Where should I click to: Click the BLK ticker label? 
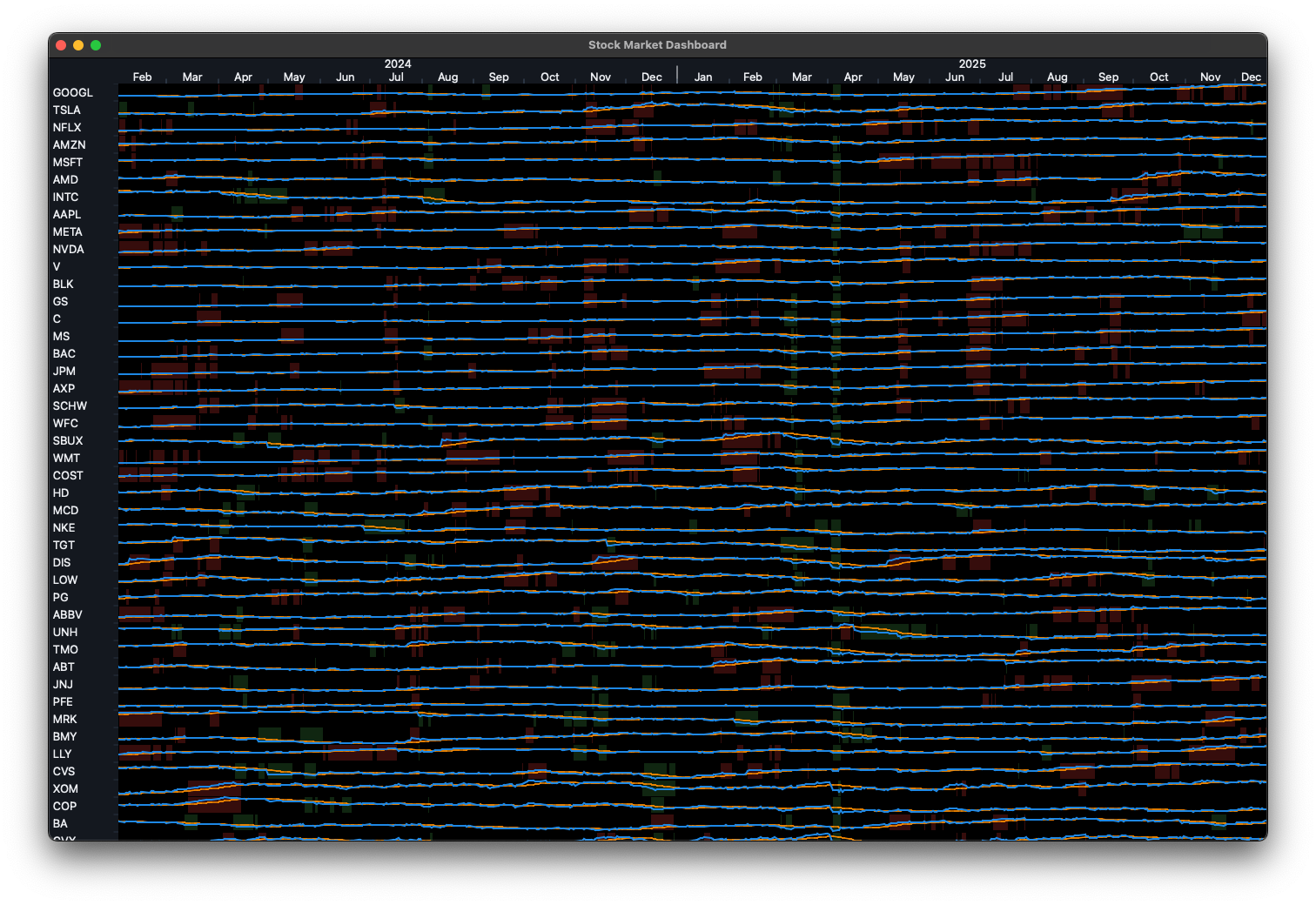(63, 285)
